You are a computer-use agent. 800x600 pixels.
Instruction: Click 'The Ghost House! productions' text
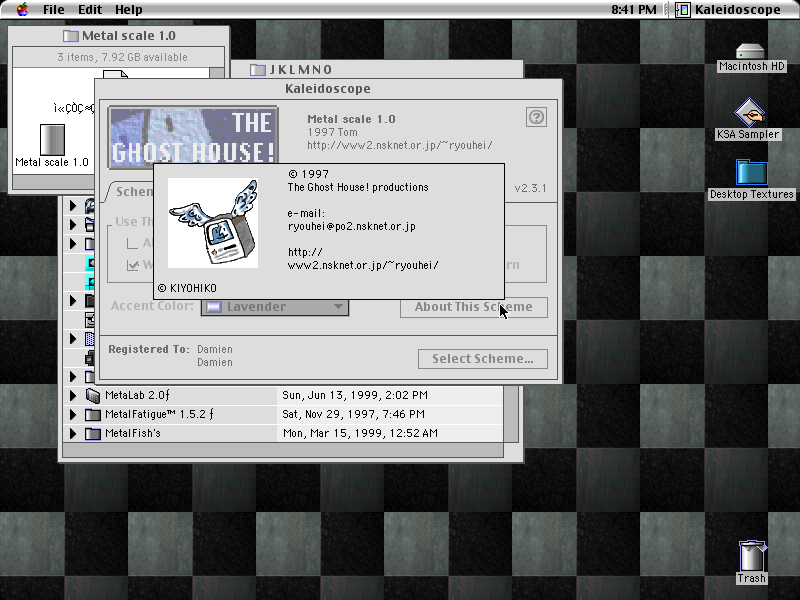coord(358,187)
